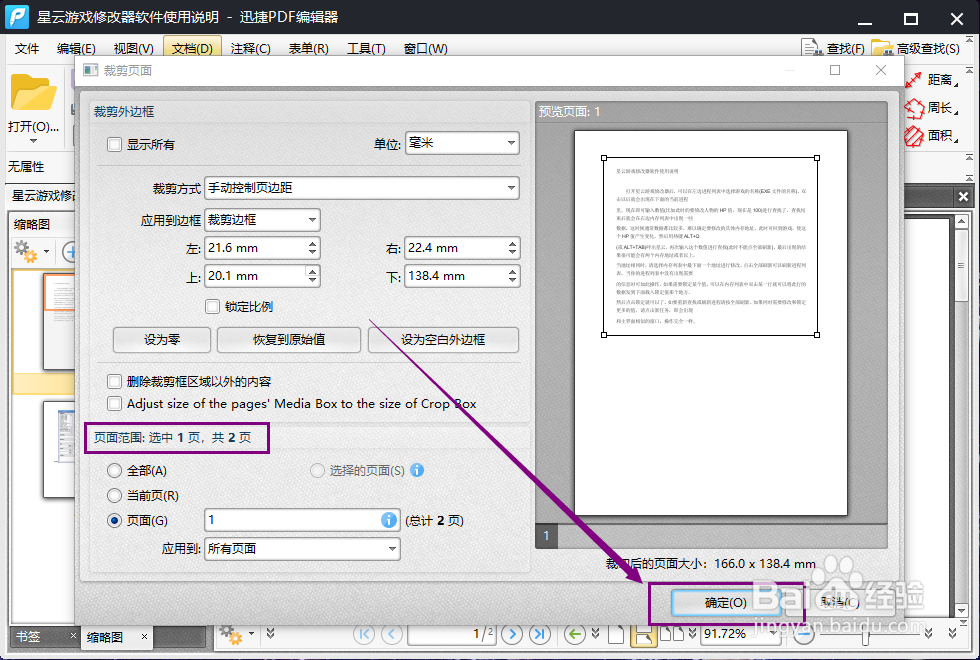Select the 当前页(R) radio button

point(114,495)
